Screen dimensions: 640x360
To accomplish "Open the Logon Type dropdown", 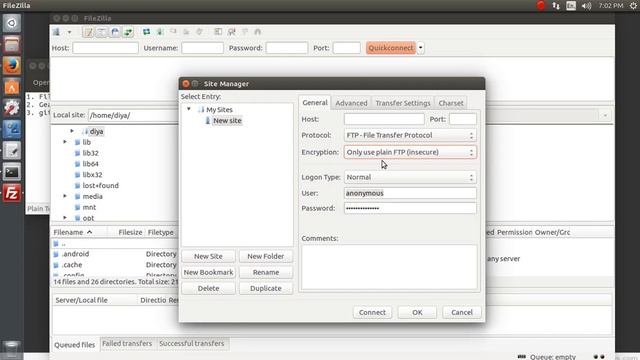I will (410, 177).
